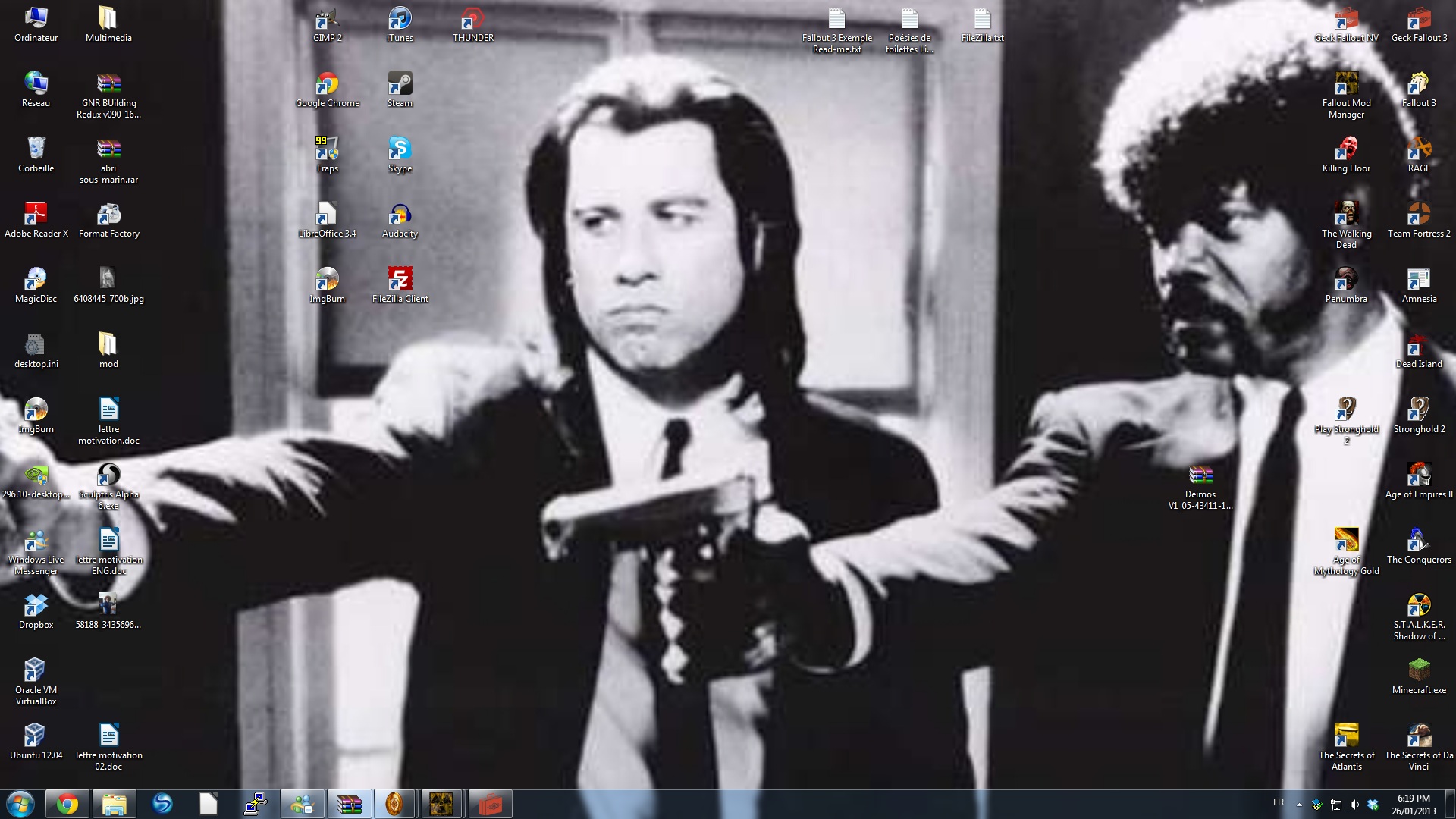
Task: Open the Dead Island shortcut
Action: point(1419,350)
